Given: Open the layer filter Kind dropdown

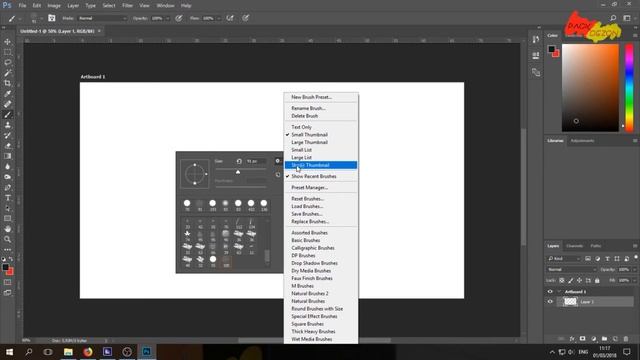Looking at the screenshot, I should tap(564, 259).
